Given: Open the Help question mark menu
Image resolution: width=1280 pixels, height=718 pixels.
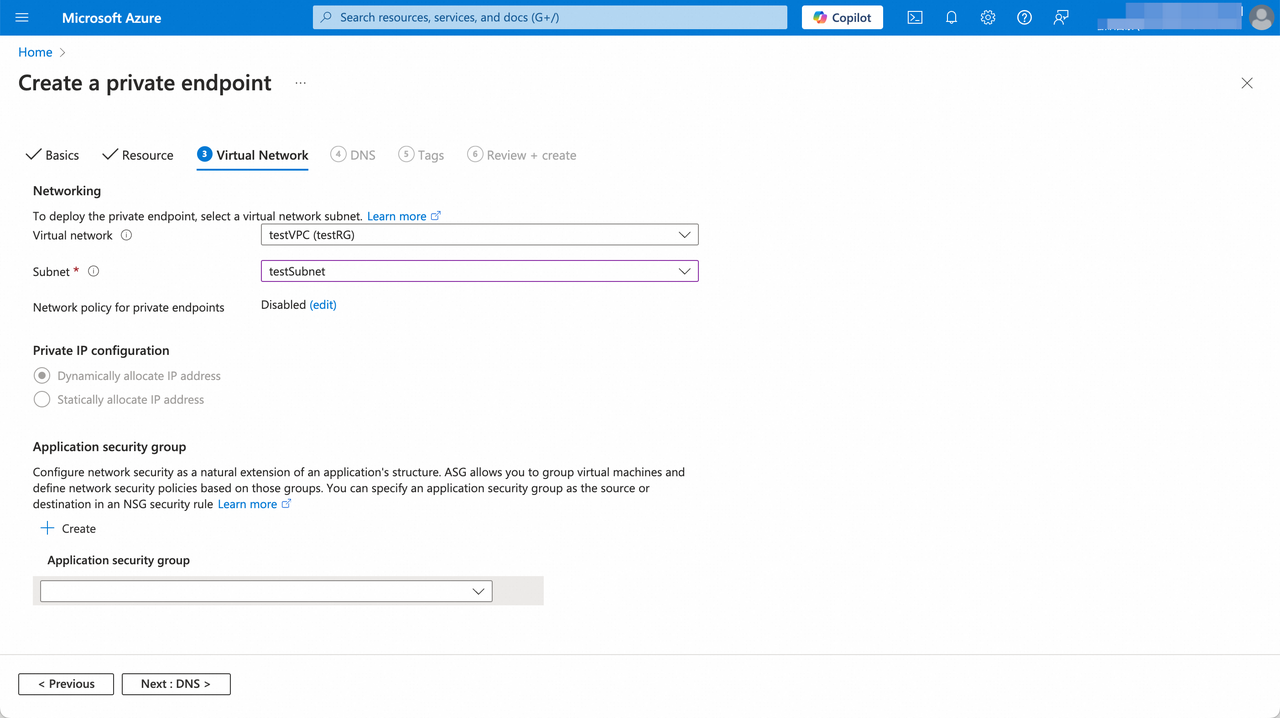Looking at the screenshot, I should coord(1023,17).
